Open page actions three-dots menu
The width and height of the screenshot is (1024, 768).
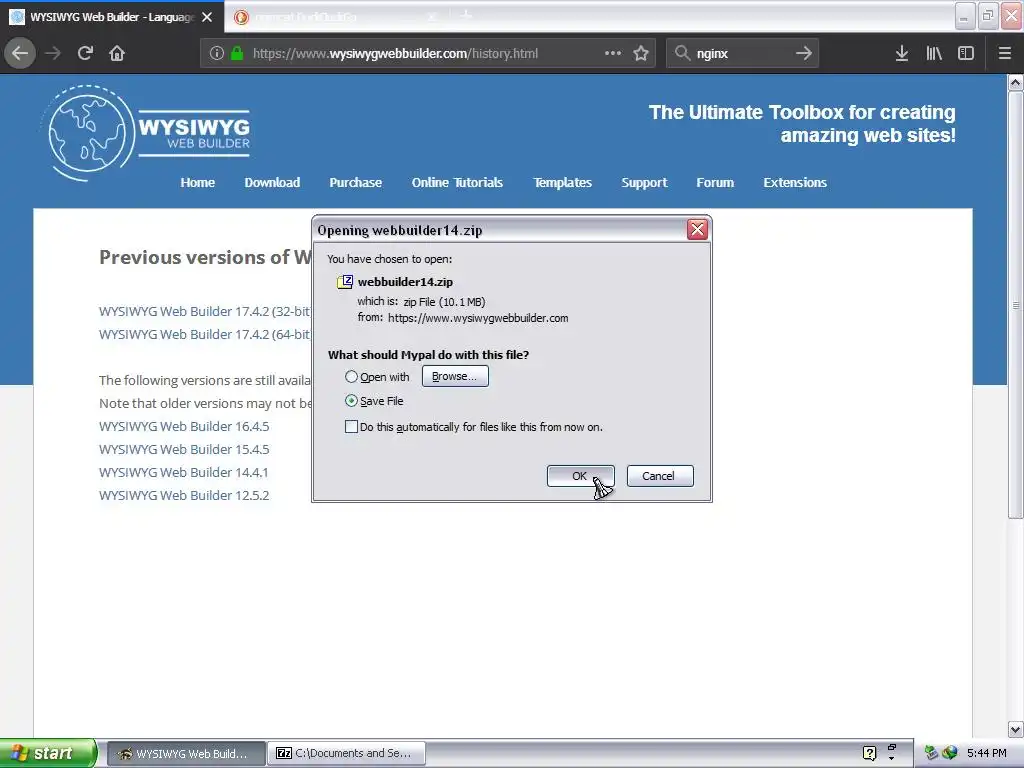point(613,53)
